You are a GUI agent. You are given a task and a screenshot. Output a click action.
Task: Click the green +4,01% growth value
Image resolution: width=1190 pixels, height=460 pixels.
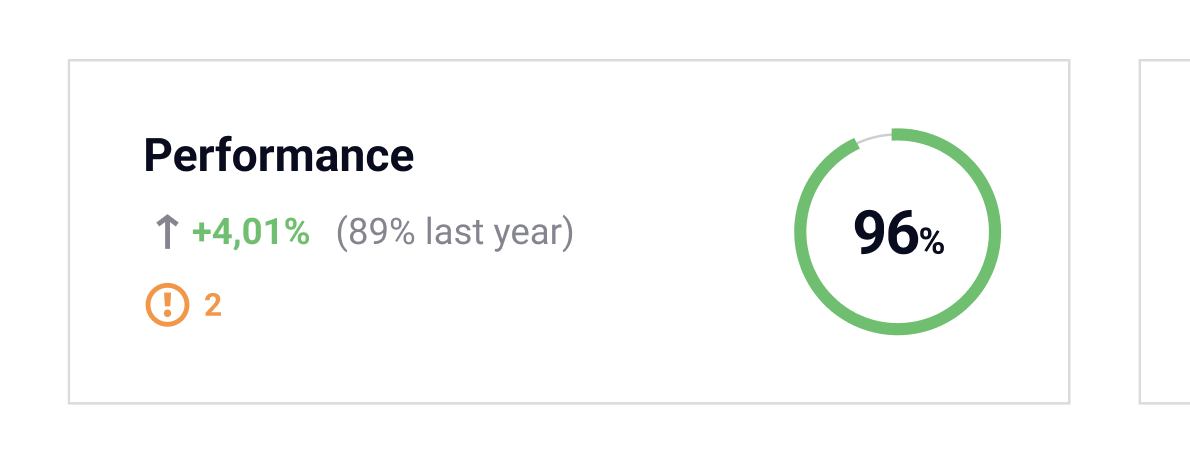coord(251,233)
